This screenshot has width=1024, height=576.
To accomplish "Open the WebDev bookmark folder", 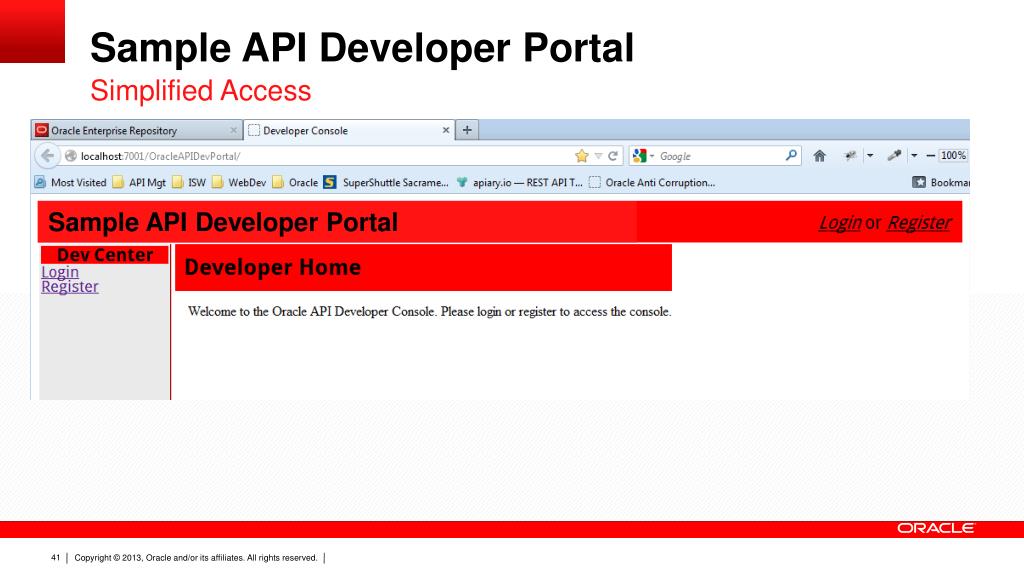I will tap(239, 182).
